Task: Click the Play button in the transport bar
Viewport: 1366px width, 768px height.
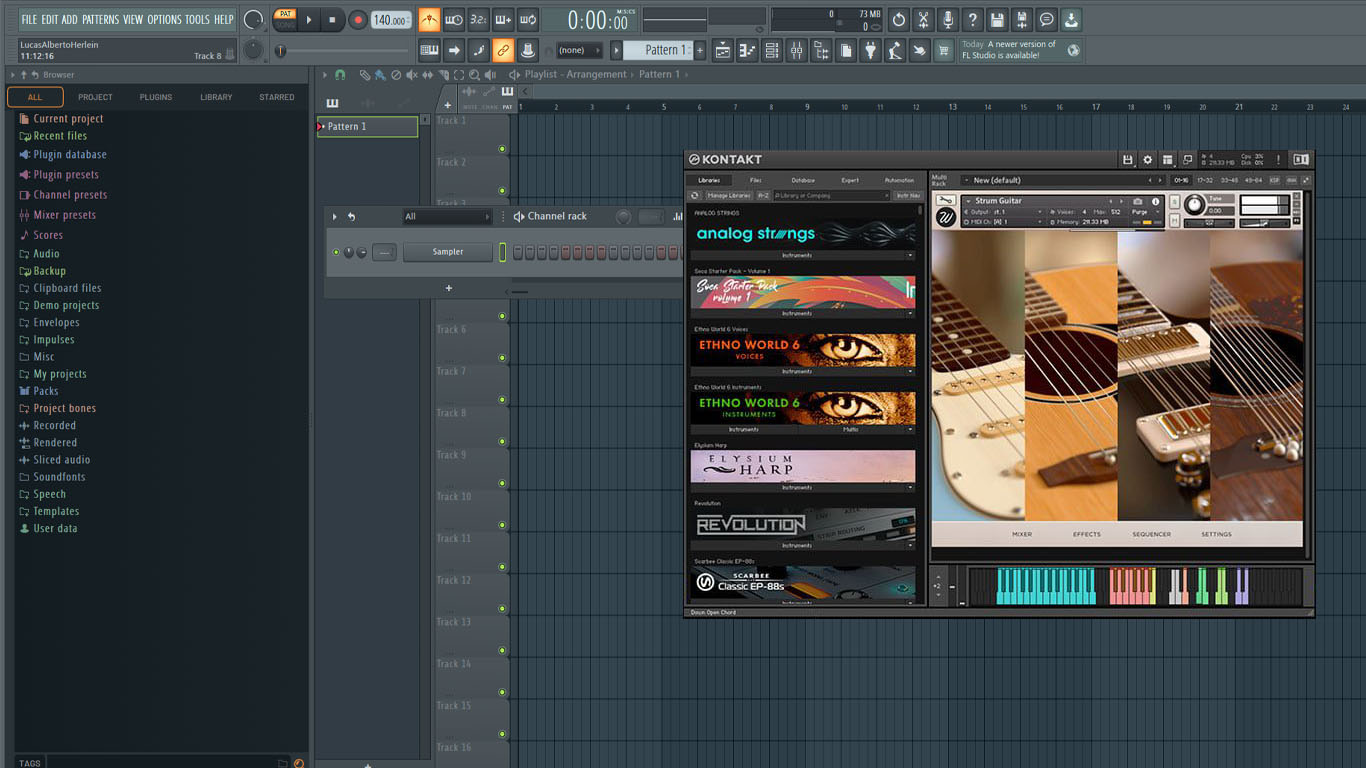Action: [x=309, y=19]
